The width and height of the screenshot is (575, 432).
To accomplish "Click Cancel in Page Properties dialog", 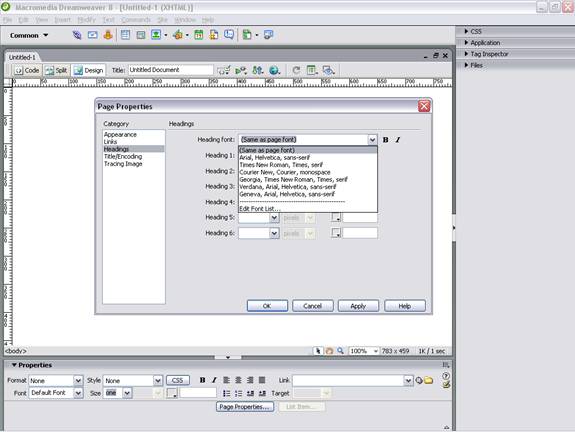I will pyautogui.click(x=313, y=306).
